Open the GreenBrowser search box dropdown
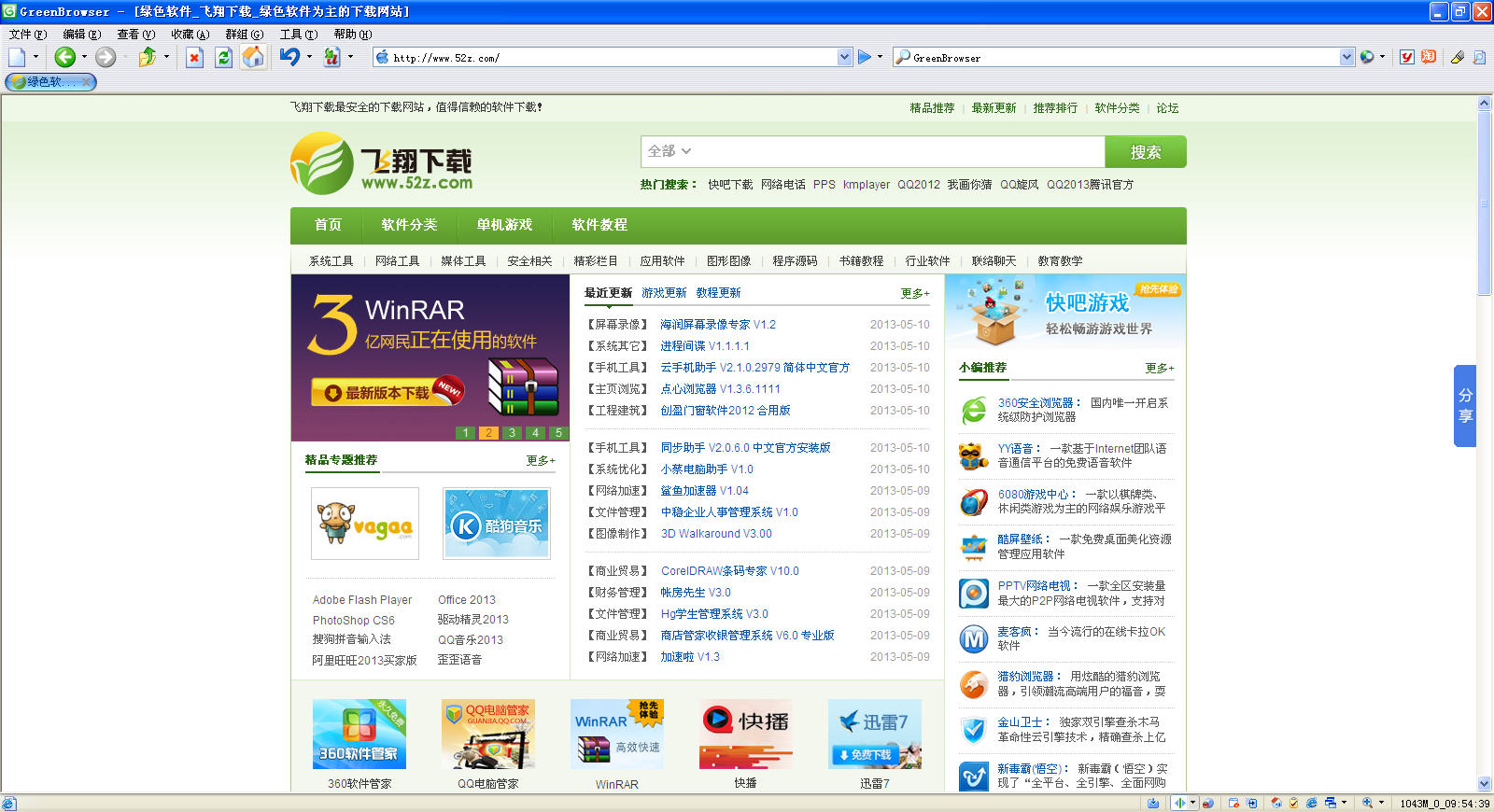 1346,57
